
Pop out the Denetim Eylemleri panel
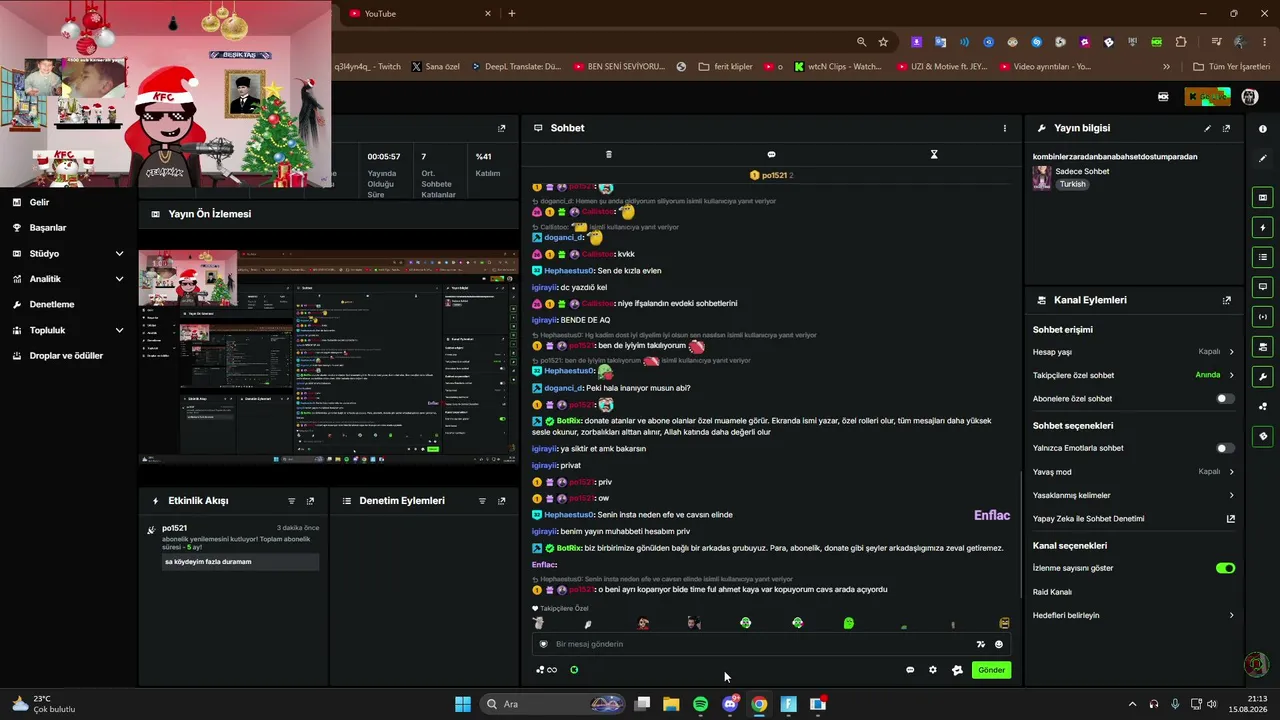tap(502, 501)
